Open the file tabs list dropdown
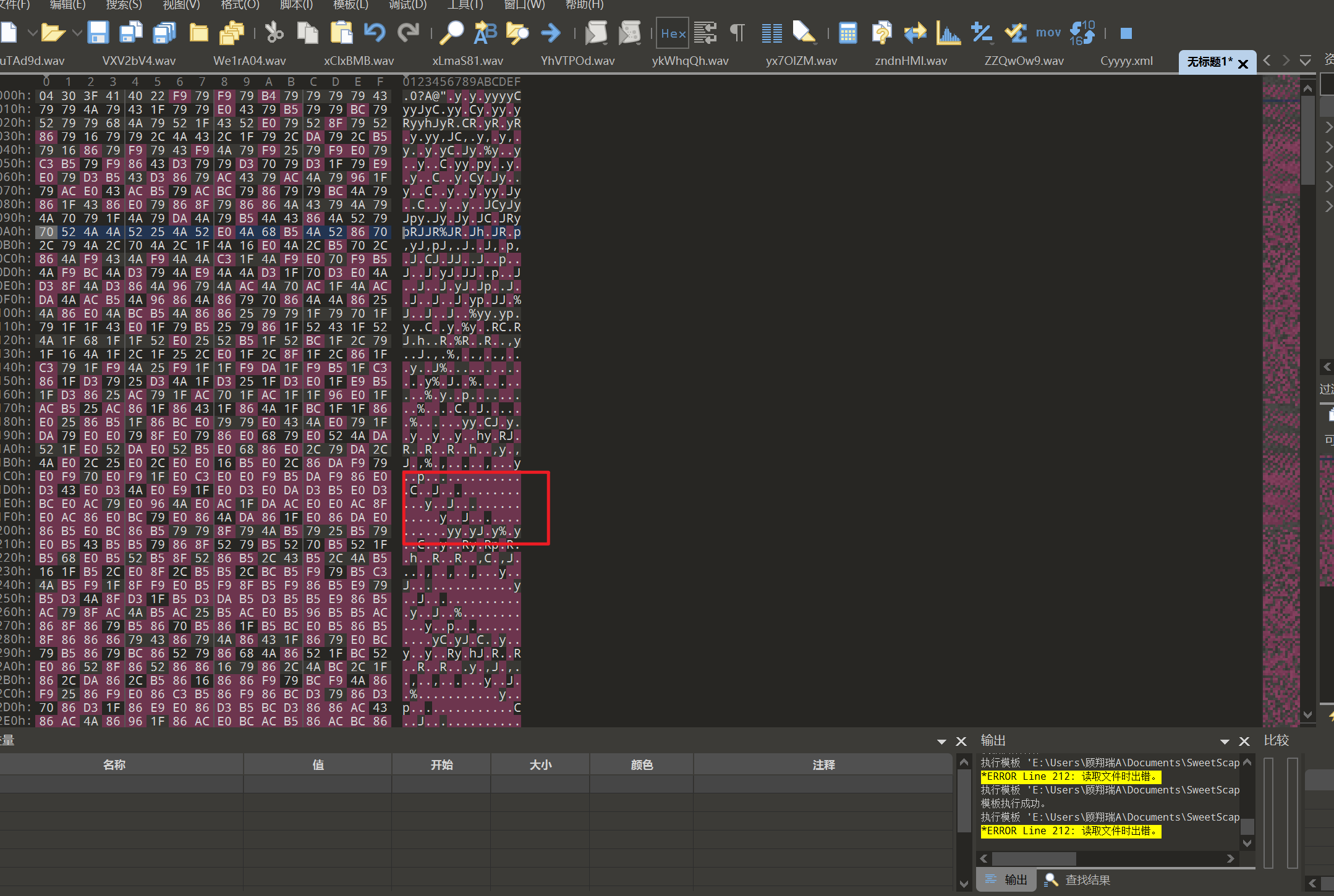 tap(1305, 61)
